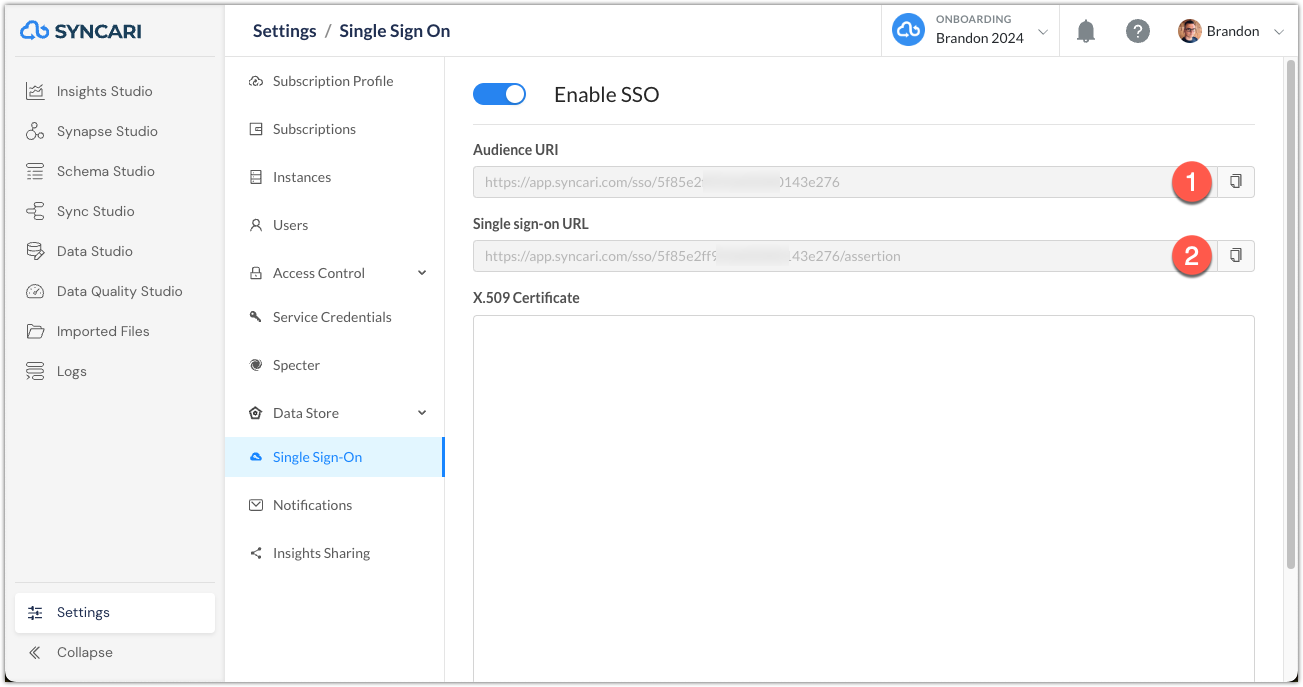This screenshot has width=1303, height=687.
Task: Click the Single Sign On breadcrumb title
Action: click(x=395, y=31)
